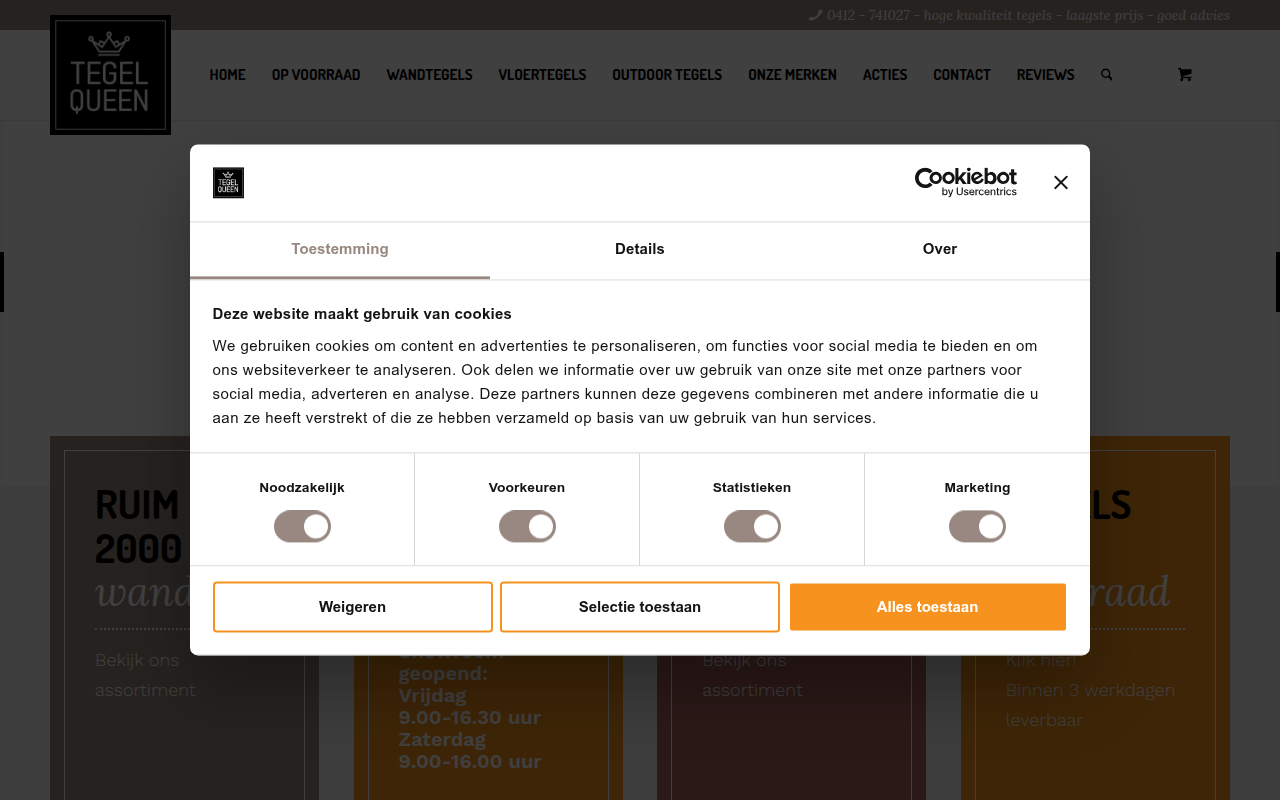
Task: Open the Over tab
Action: tap(940, 249)
